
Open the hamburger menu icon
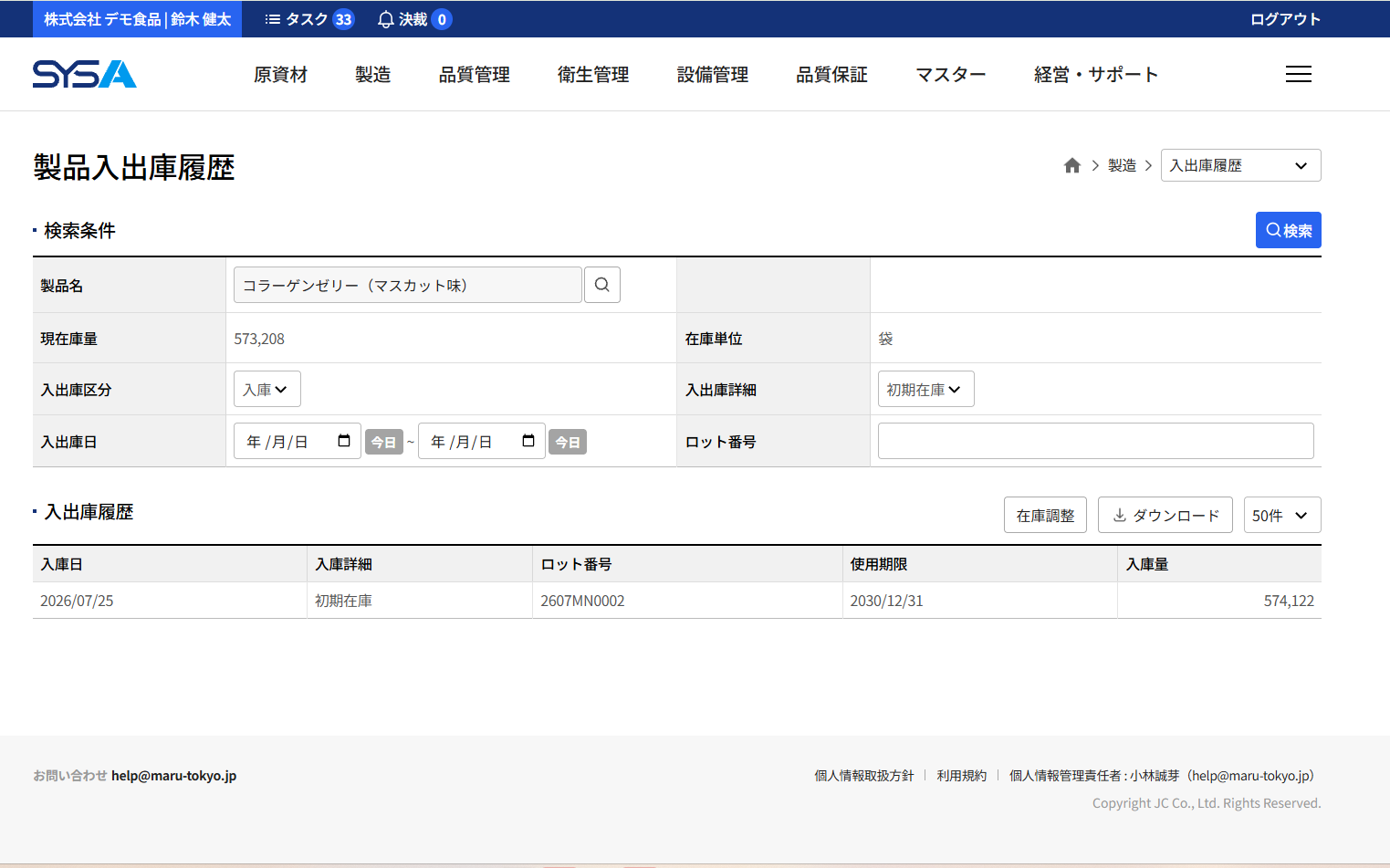pos(1298,74)
